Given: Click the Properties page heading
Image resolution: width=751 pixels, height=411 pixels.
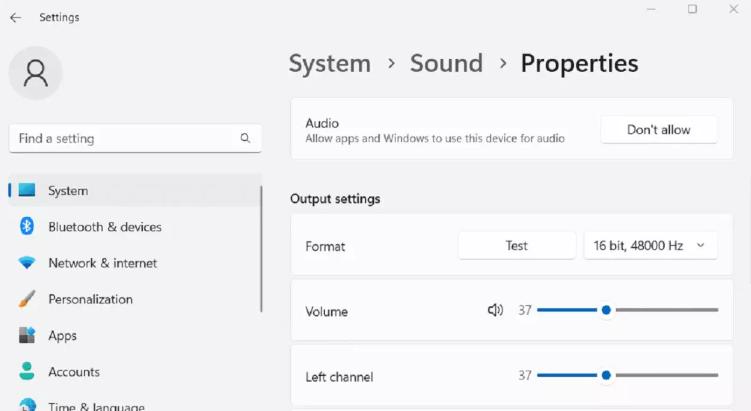Looking at the screenshot, I should (x=579, y=64).
